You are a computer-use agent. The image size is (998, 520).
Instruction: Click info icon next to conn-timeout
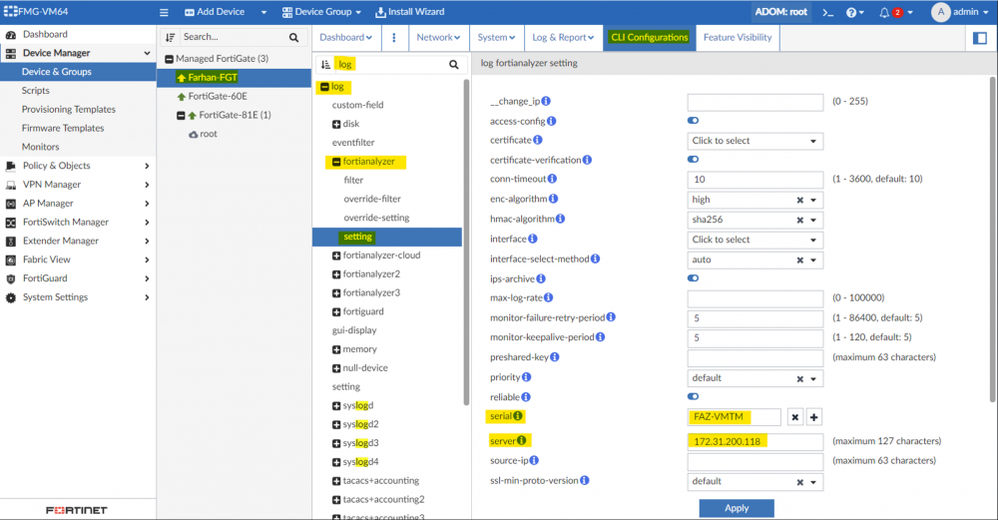[552, 179]
